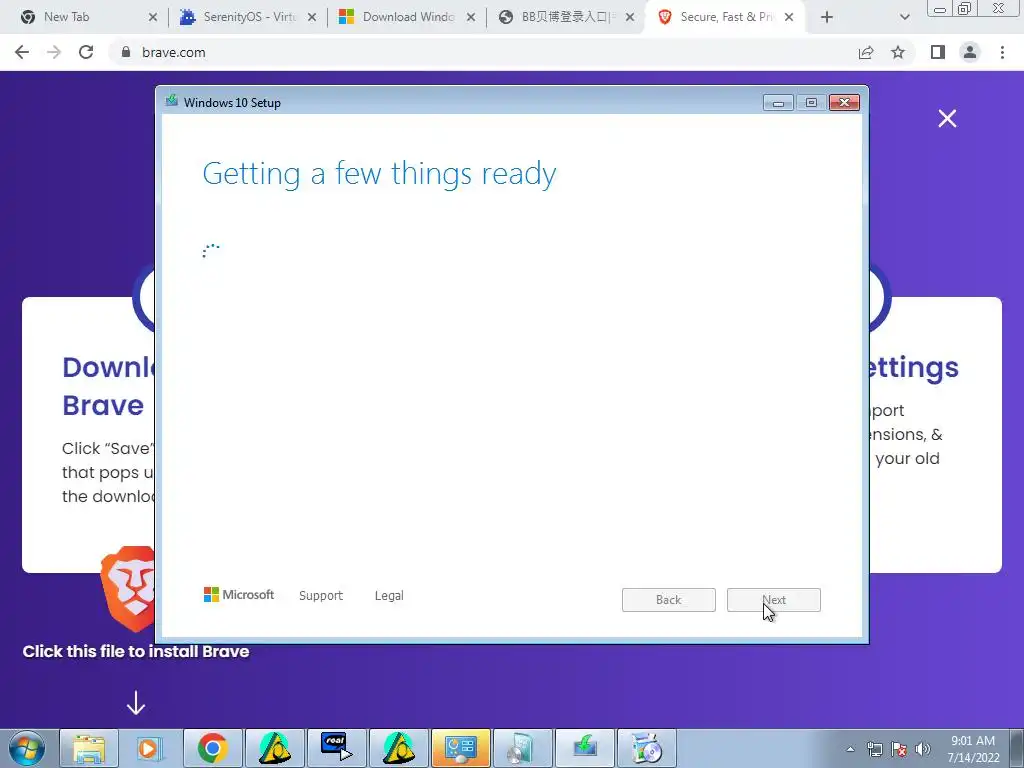Image resolution: width=1024 pixels, height=768 pixels.
Task: Minimize the Chrome browser window
Action: (940, 8)
